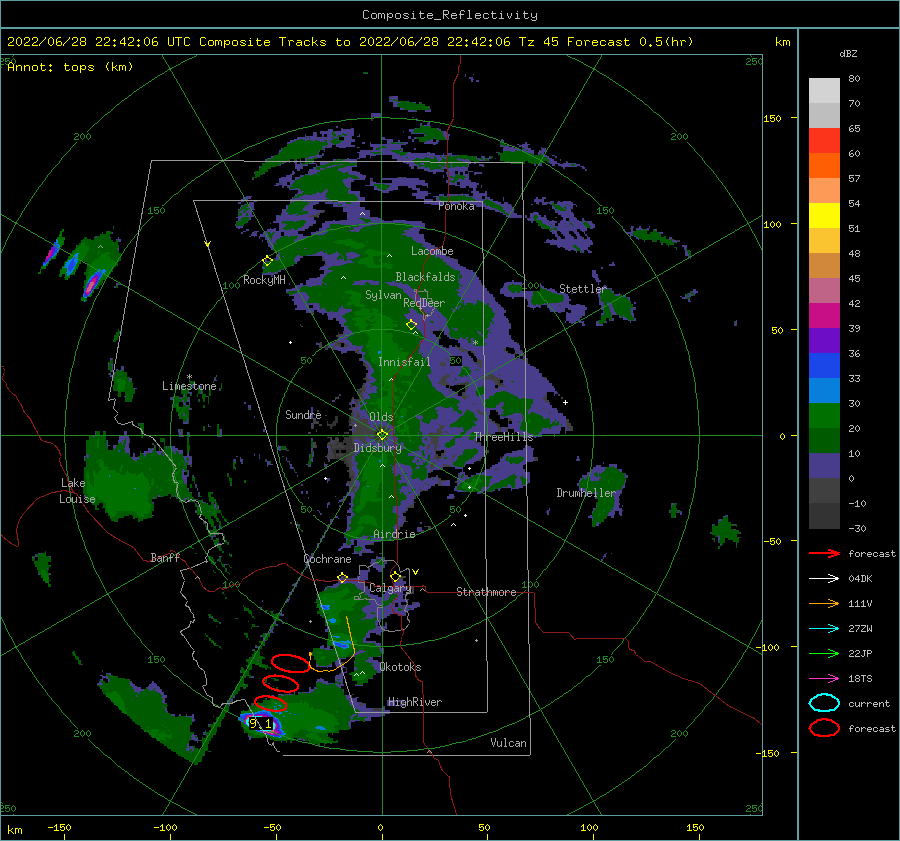Screen dimensions: 900x841
Task: Select the magenta 42 dBZ color swatch
Action: point(824,315)
